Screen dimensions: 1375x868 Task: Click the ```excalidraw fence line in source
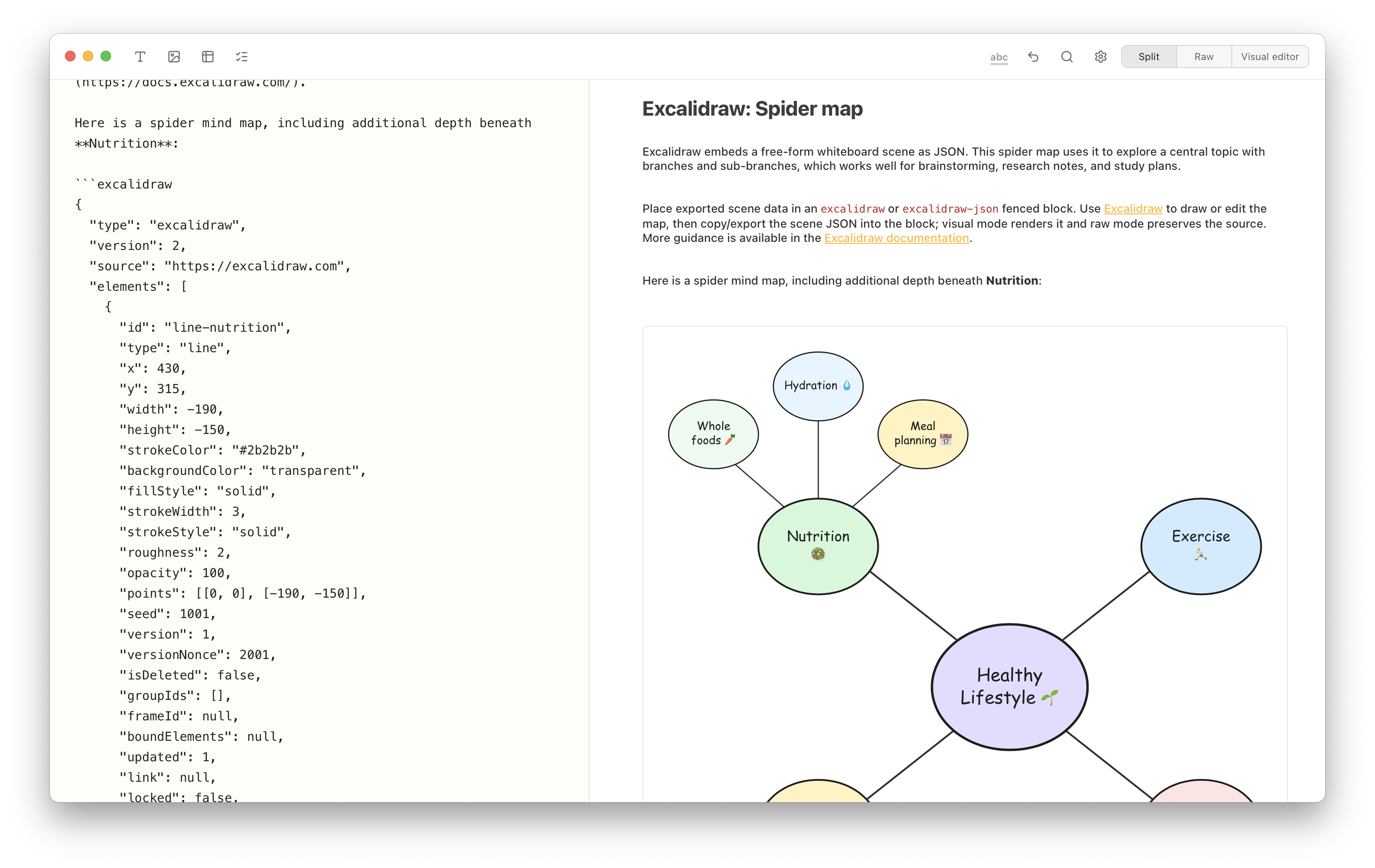tap(123, 185)
